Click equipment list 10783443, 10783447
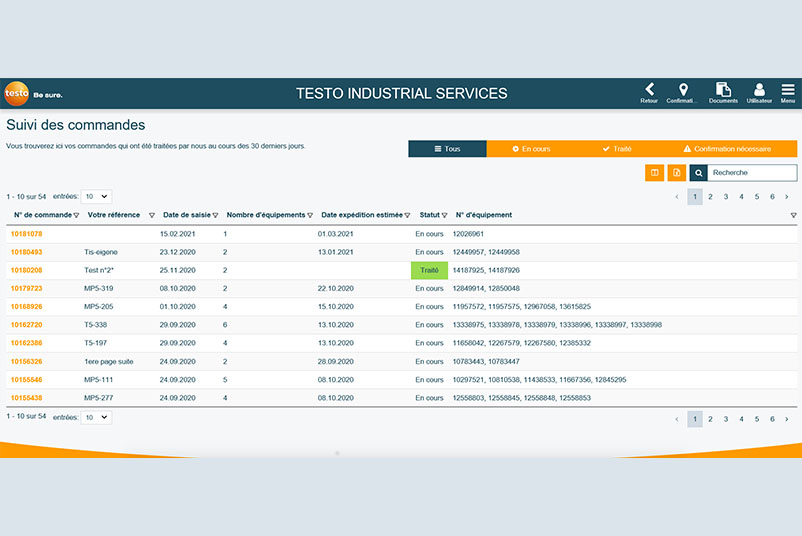 (486, 362)
